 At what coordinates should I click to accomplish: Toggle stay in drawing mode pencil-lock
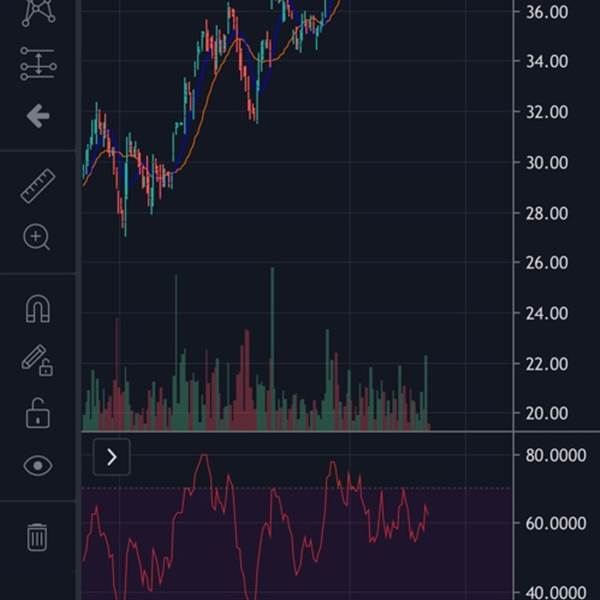pos(37,360)
